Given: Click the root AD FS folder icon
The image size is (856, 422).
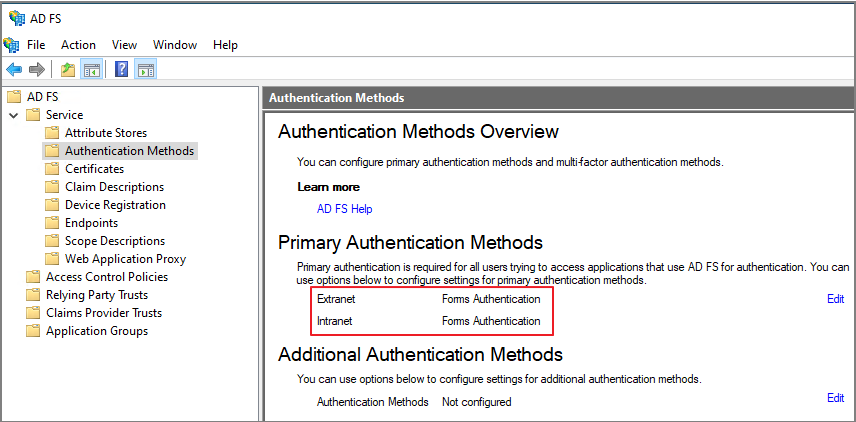Looking at the screenshot, I should click(14, 97).
